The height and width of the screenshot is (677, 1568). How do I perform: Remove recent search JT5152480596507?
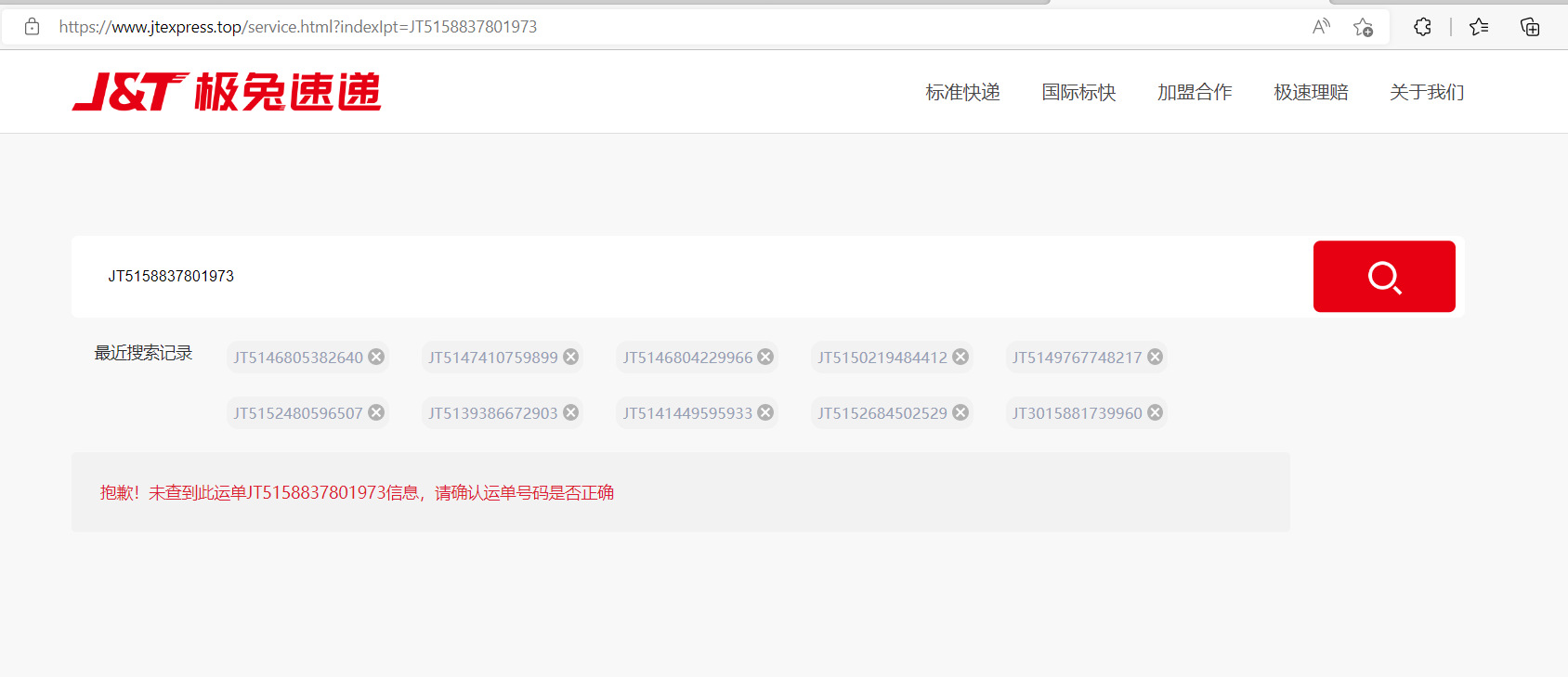pos(376,412)
